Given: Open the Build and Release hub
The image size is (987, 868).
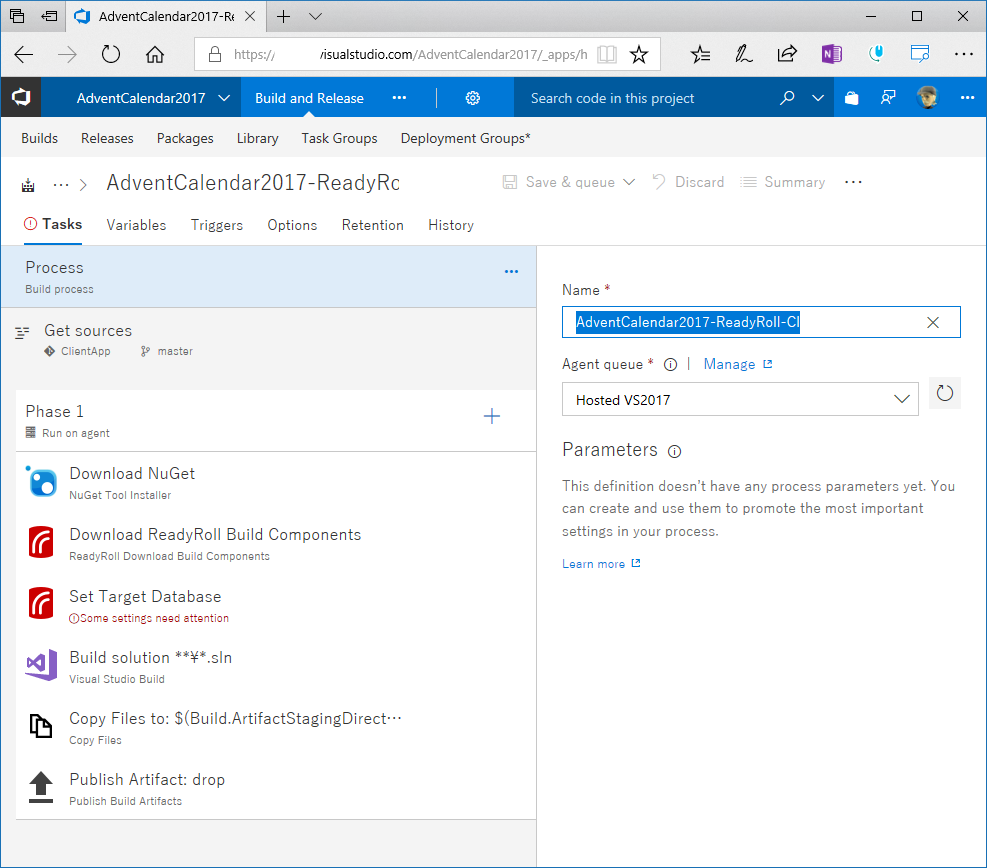Looking at the screenshot, I should coord(309,98).
